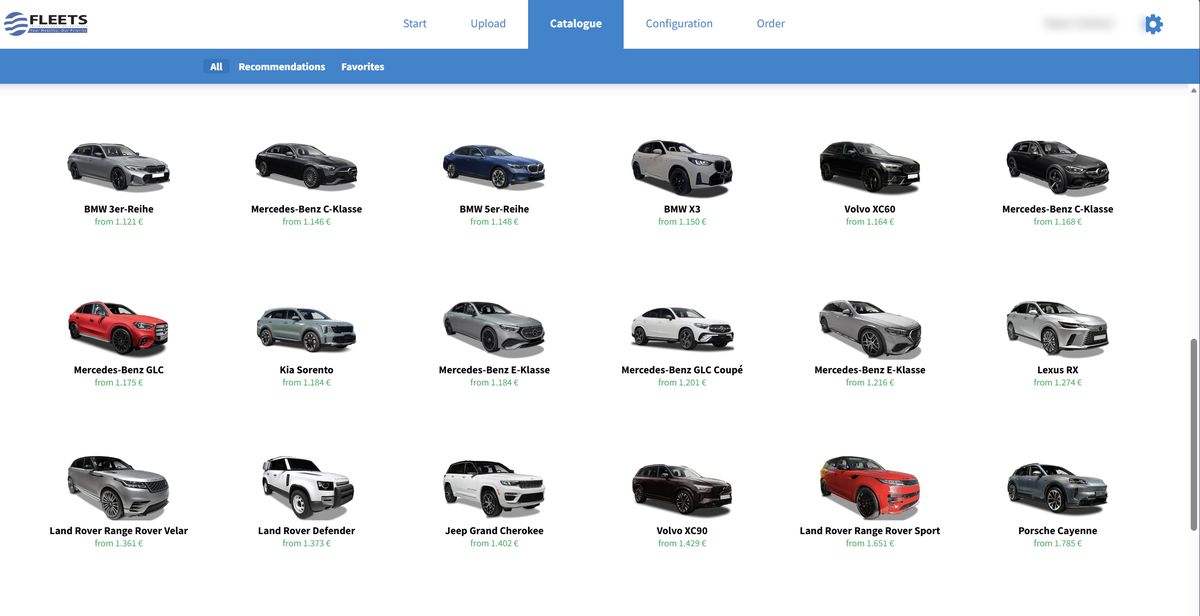
Task: Open the Upload tab
Action: 488,23
